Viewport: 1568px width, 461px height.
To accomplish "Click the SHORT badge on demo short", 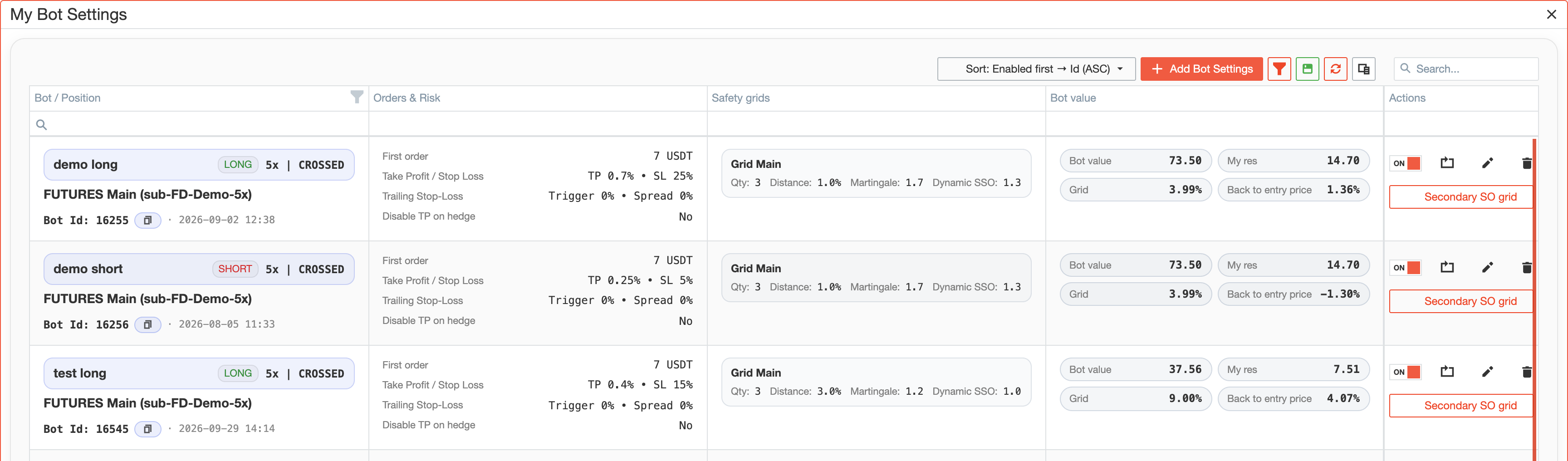I will pyautogui.click(x=235, y=269).
